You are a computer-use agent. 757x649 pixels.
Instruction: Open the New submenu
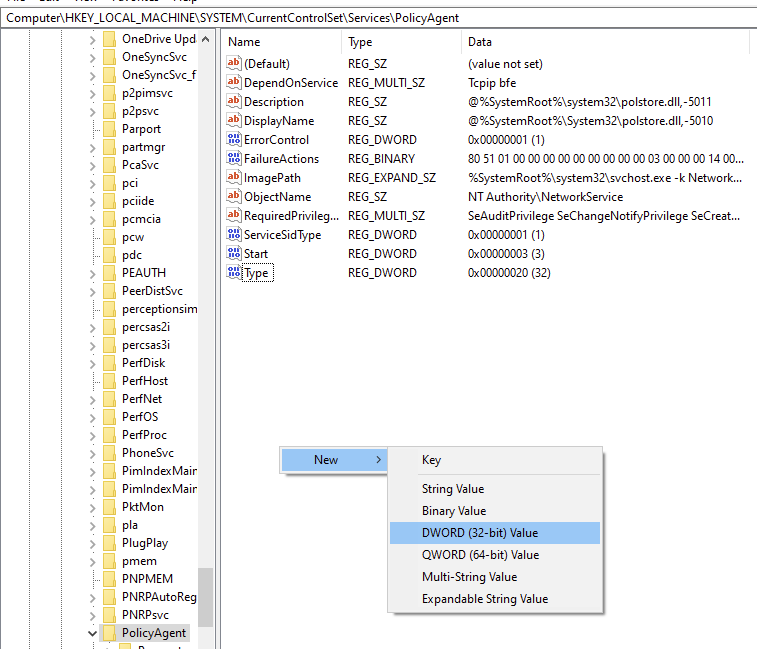click(x=334, y=460)
